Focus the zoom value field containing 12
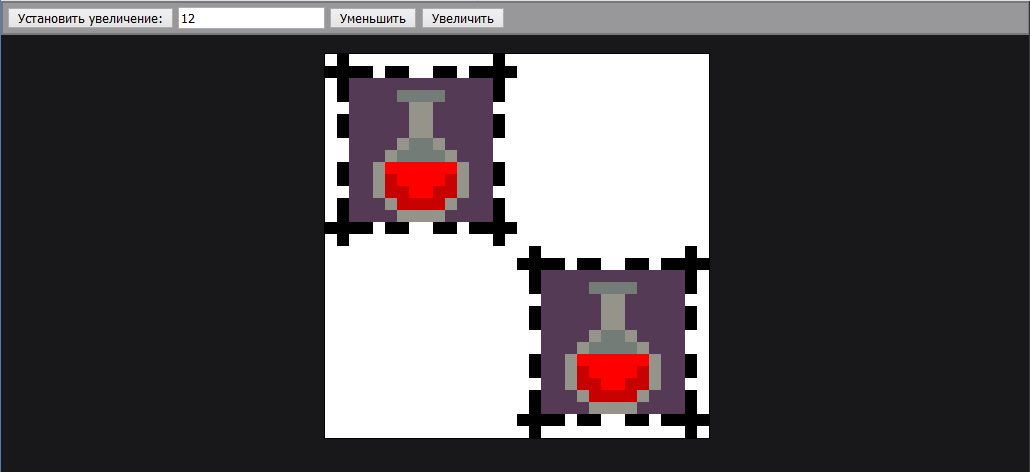Image resolution: width=1030 pixels, height=472 pixels. [x=252, y=18]
